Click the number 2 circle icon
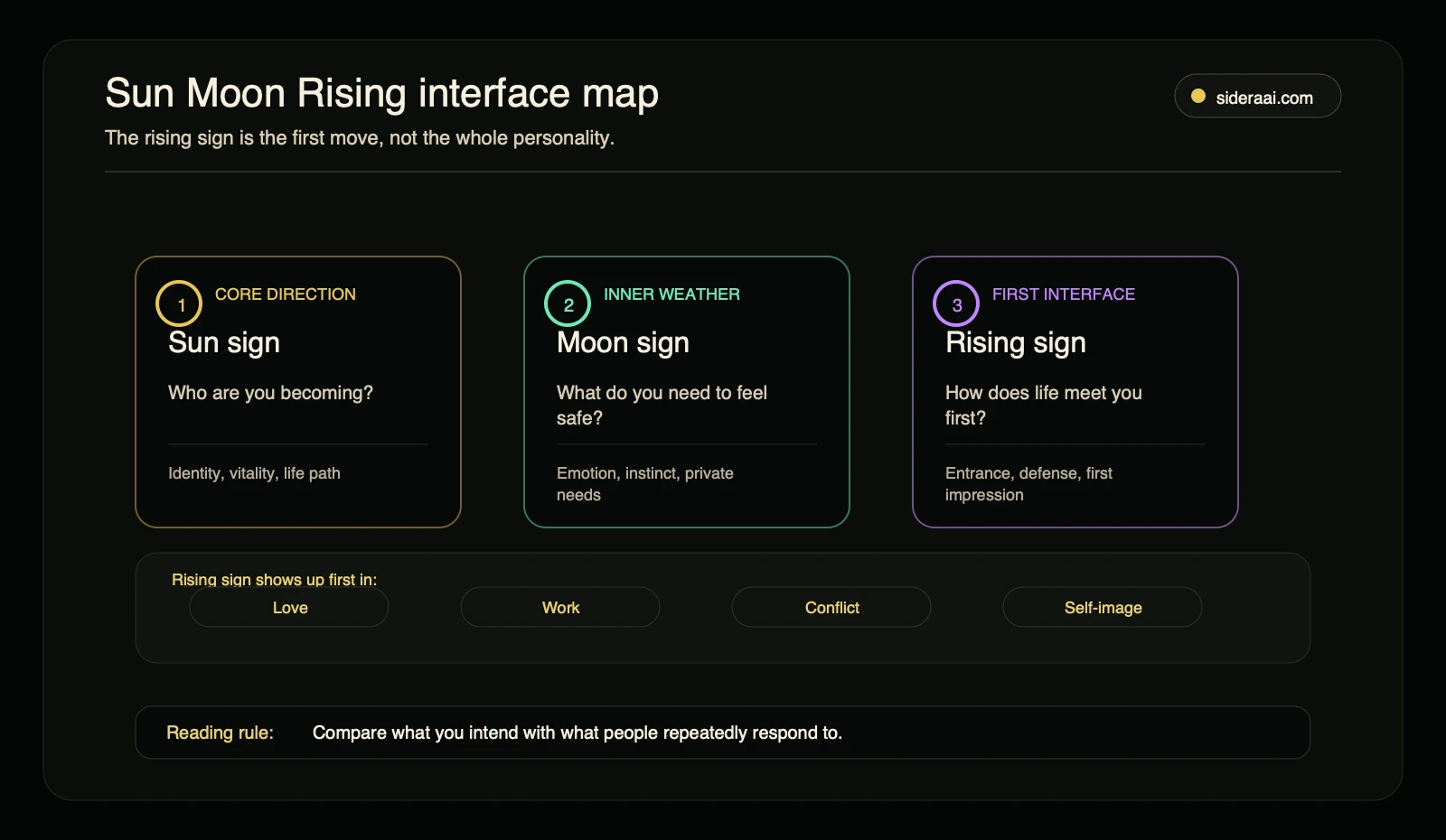1446x840 pixels. click(568, 303)
